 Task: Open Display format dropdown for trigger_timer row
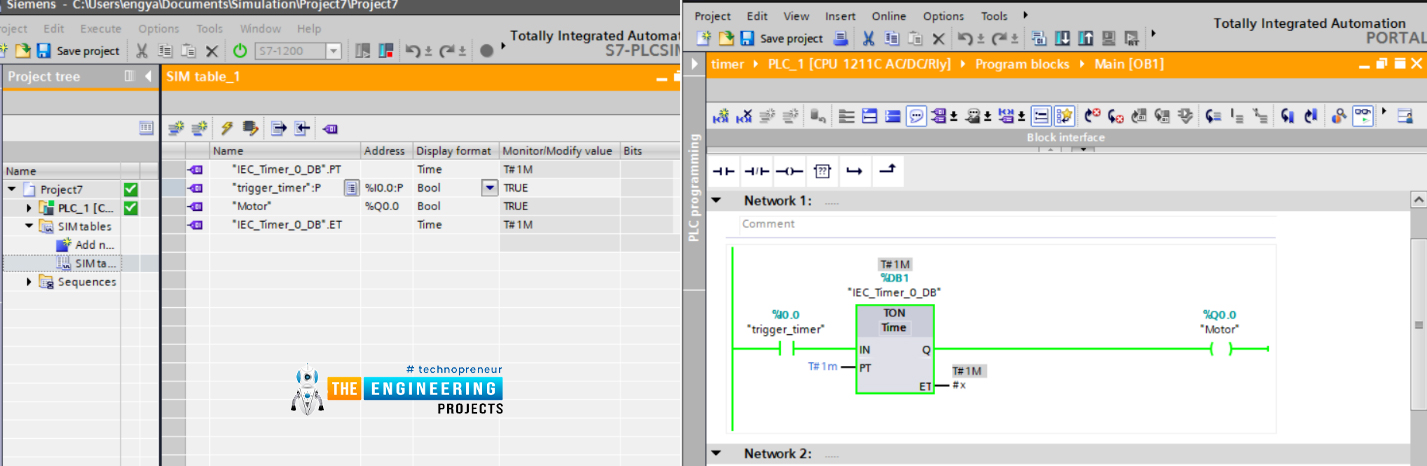(x=489, y=188)
